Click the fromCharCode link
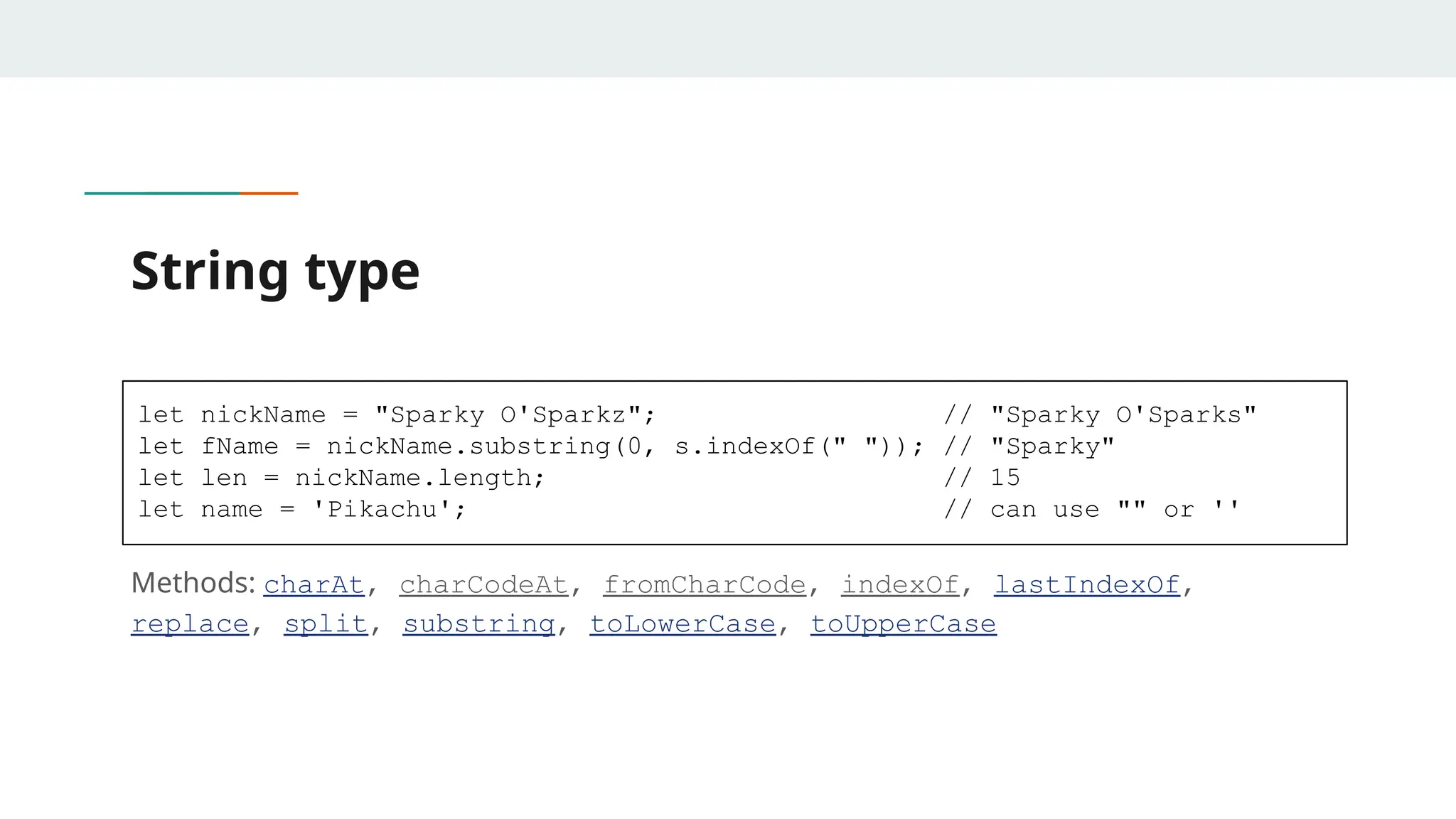Screen dimensions: 1456x819 coord(705,584)
